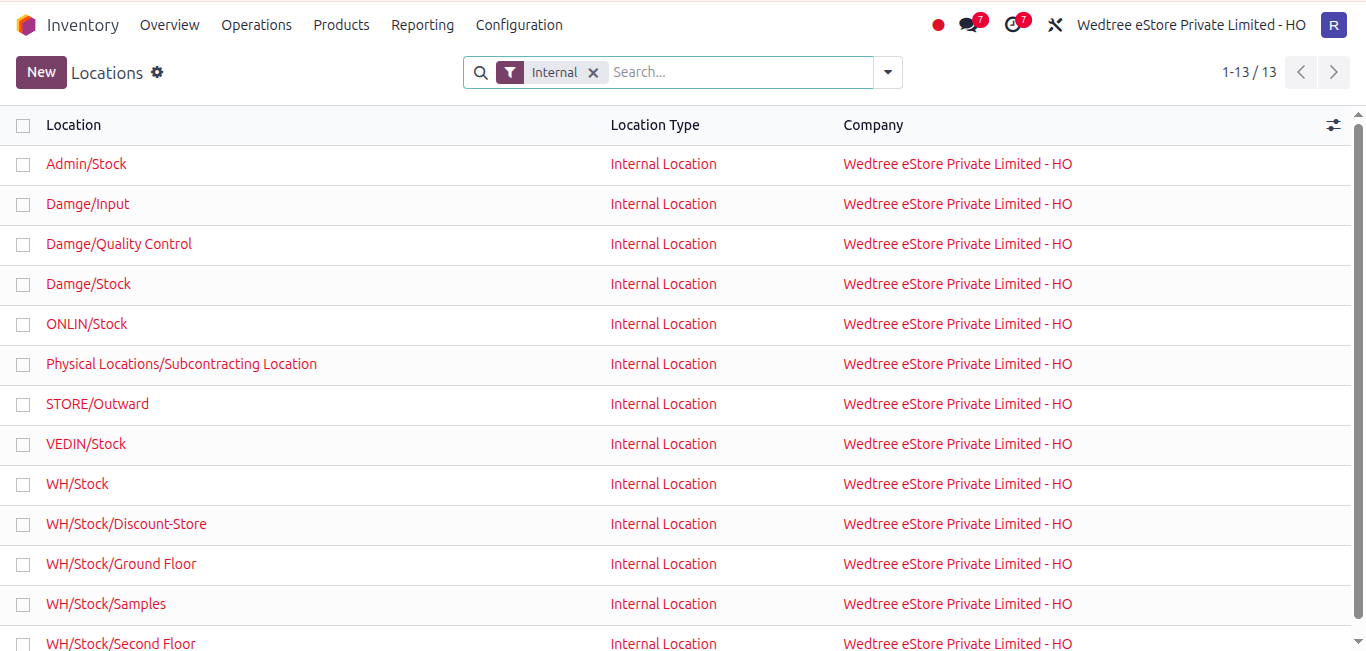Image resolution: width=1366 pixels, height=651 pixels.
Task: Open the Damge/Input location
Action: click(88, 204)
